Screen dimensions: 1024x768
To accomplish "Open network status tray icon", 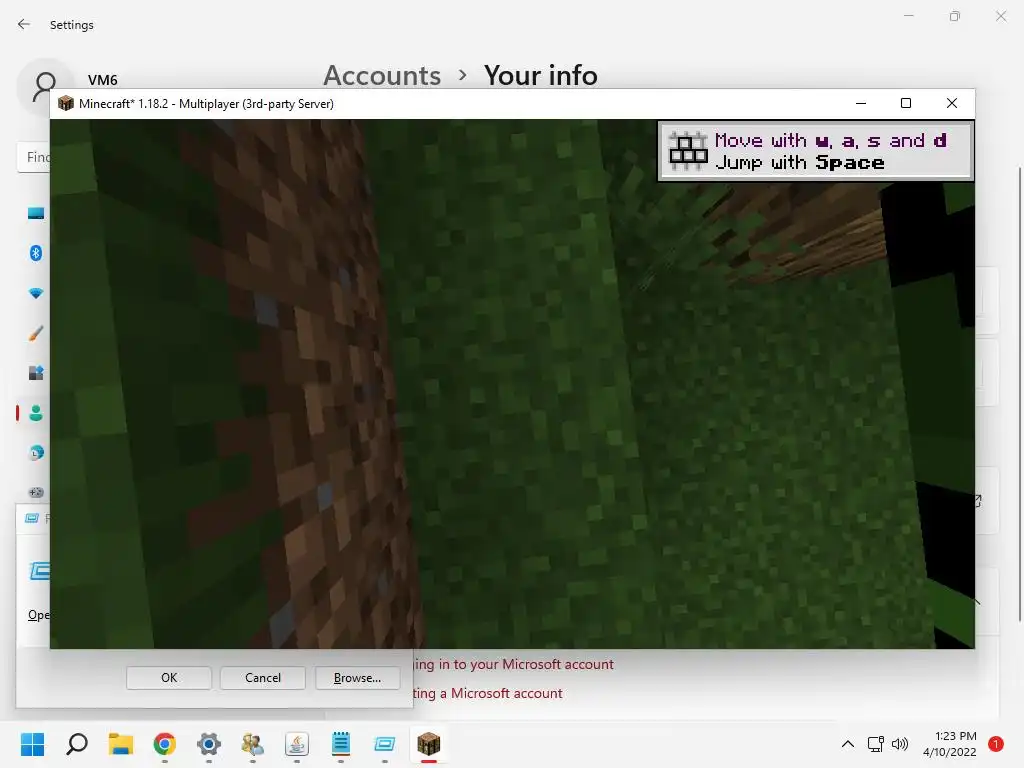I will pyautogui.click(x=876, y=744).
